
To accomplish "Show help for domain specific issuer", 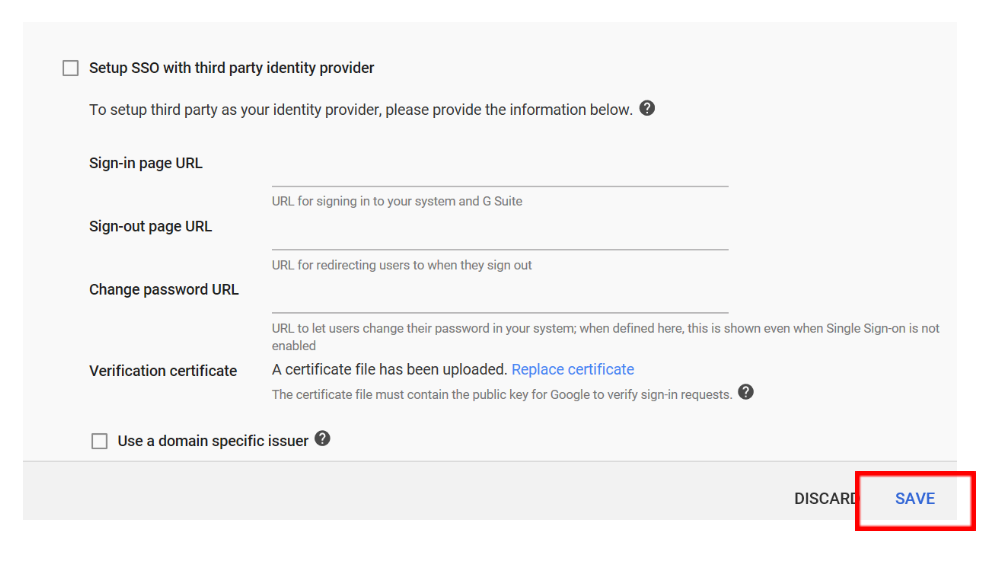I will tap(322, 439).
